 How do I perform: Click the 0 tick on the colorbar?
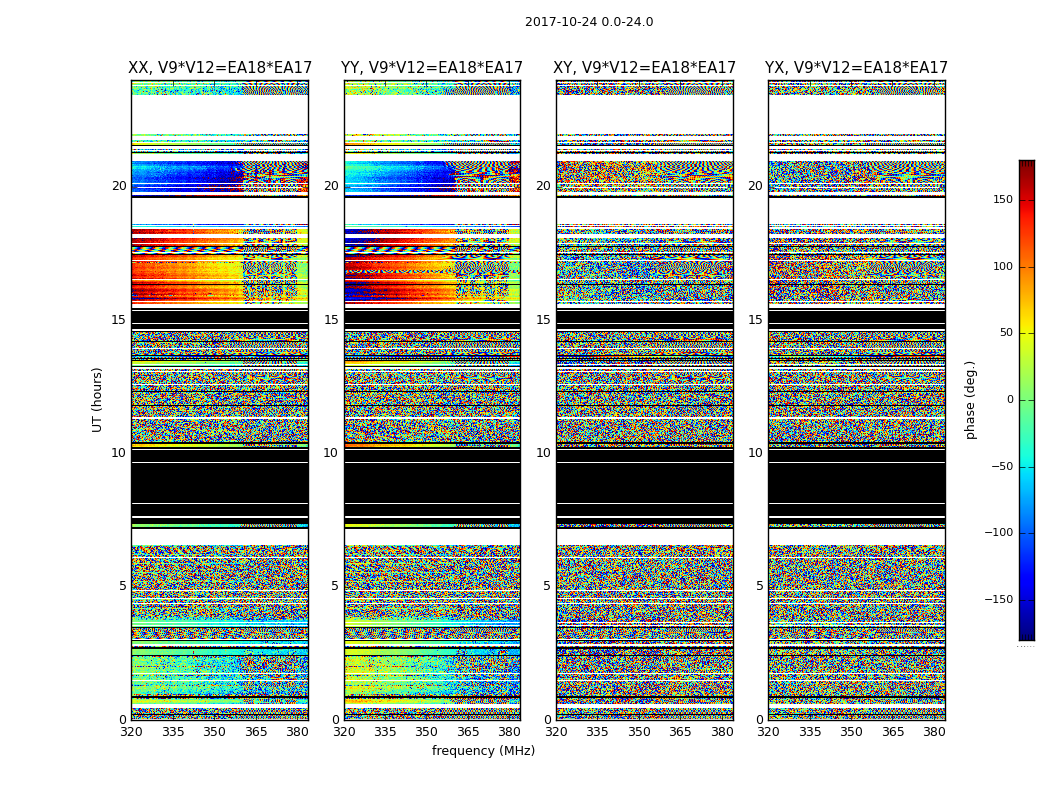tap(1010, 400)
